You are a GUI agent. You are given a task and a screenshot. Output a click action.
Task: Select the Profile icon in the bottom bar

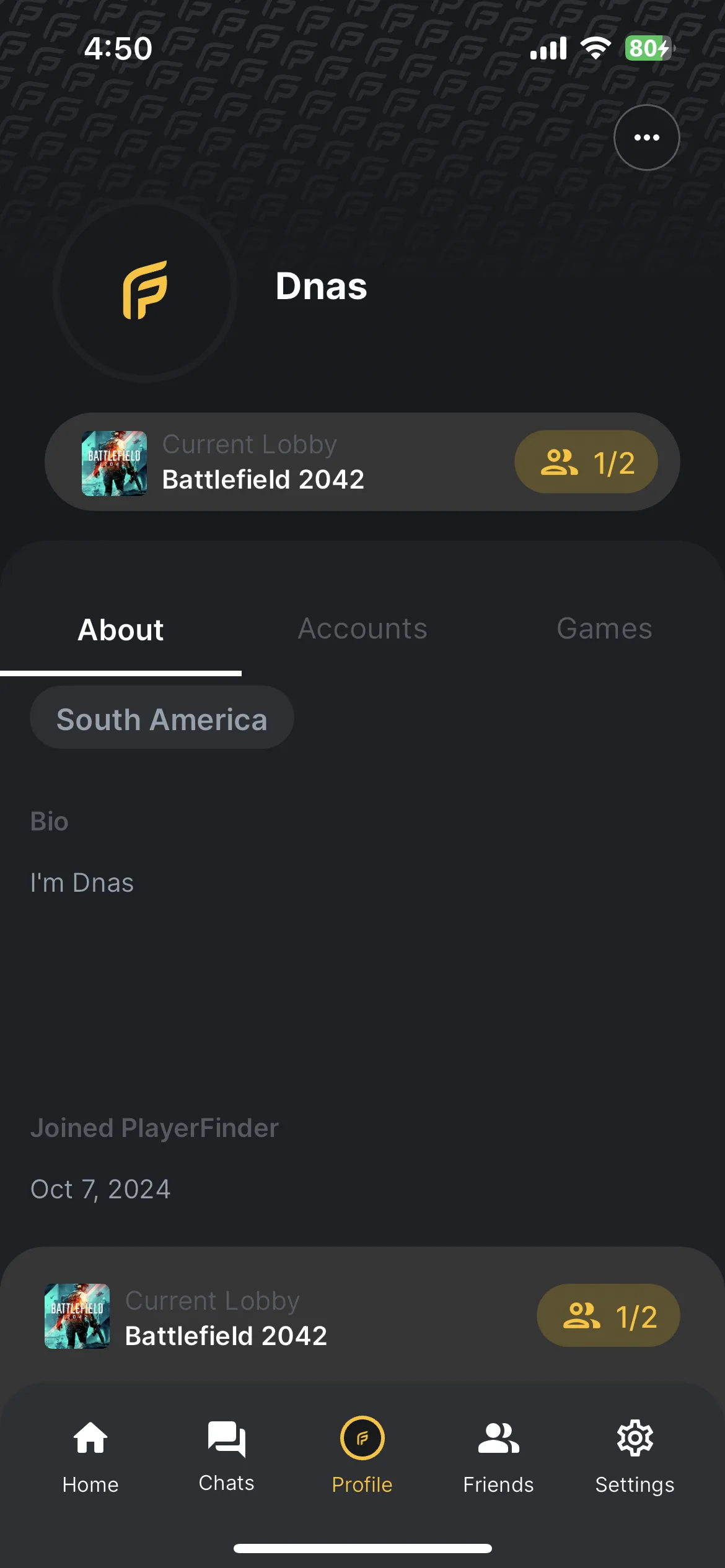click(362, 1438)
